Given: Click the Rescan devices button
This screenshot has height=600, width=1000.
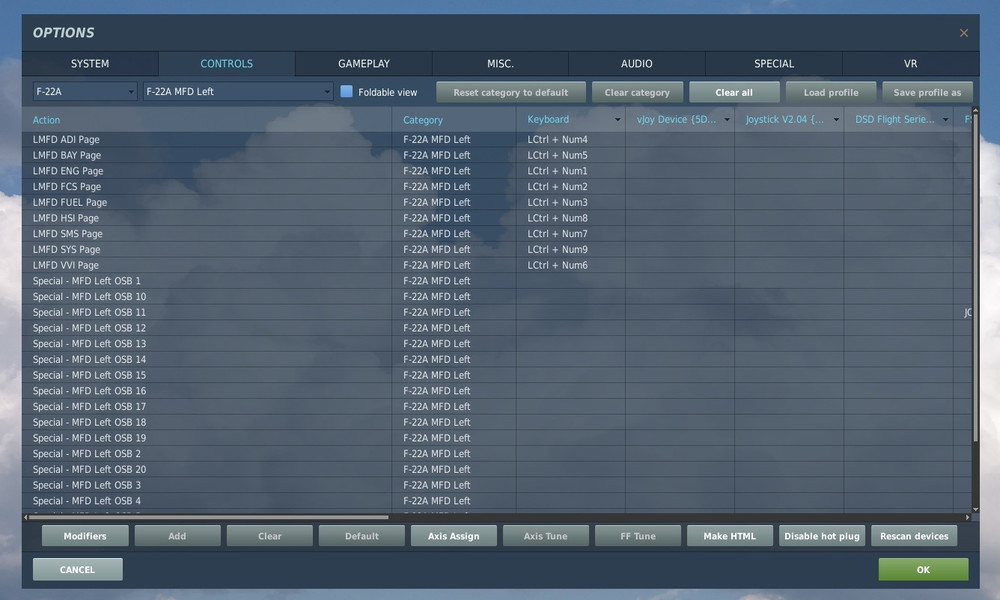Looking at the screenshot, I should [x=914, y=536].
